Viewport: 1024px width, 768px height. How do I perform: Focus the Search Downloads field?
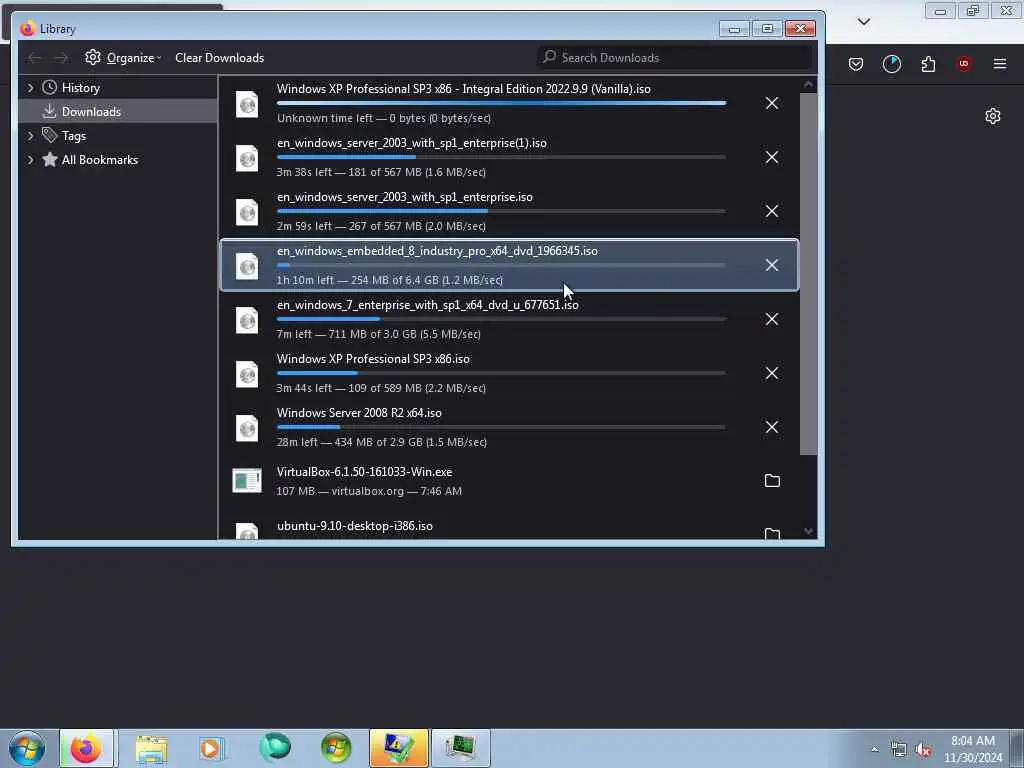(x=675, y=57)
